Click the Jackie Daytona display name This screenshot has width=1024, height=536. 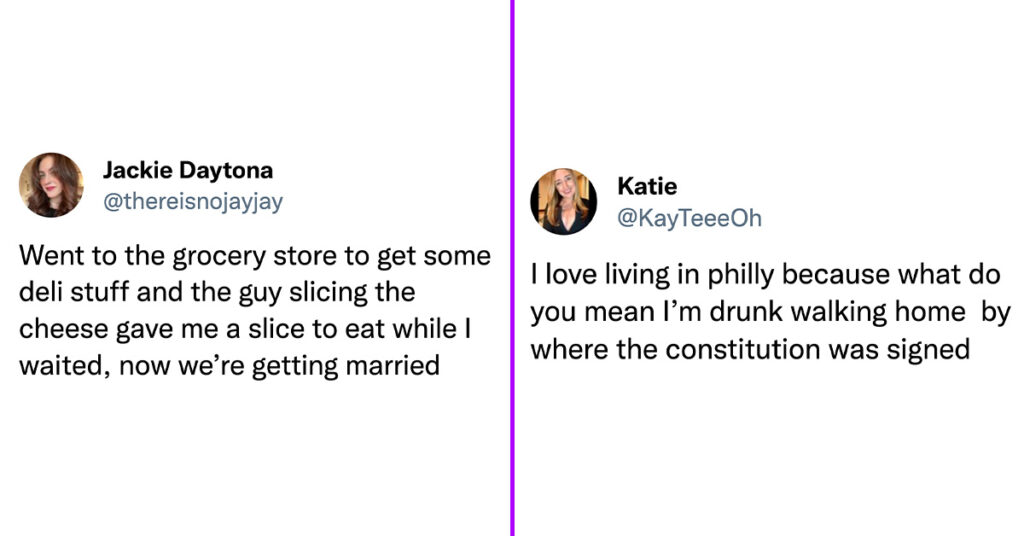click(x=188, y=170)
